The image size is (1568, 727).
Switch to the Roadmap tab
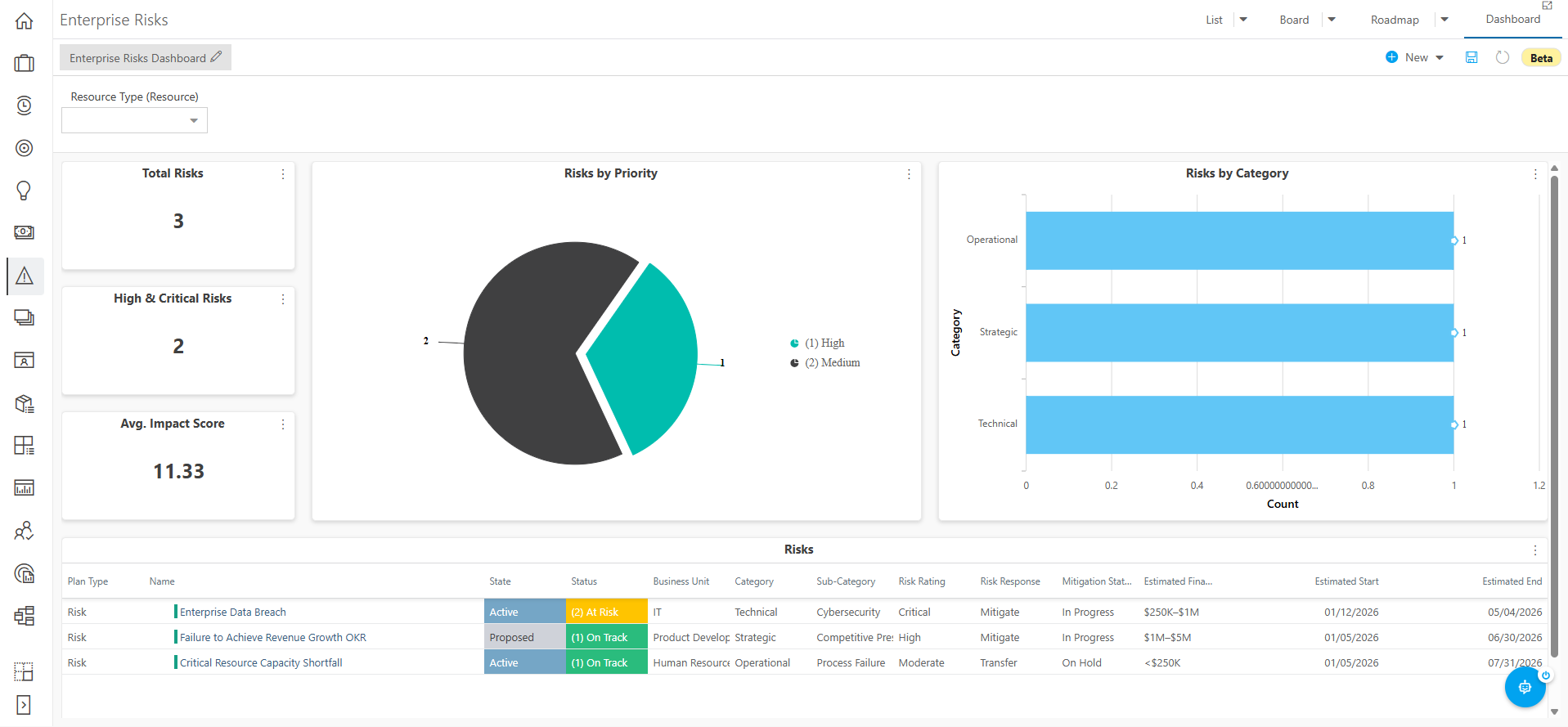[1395, 20]
